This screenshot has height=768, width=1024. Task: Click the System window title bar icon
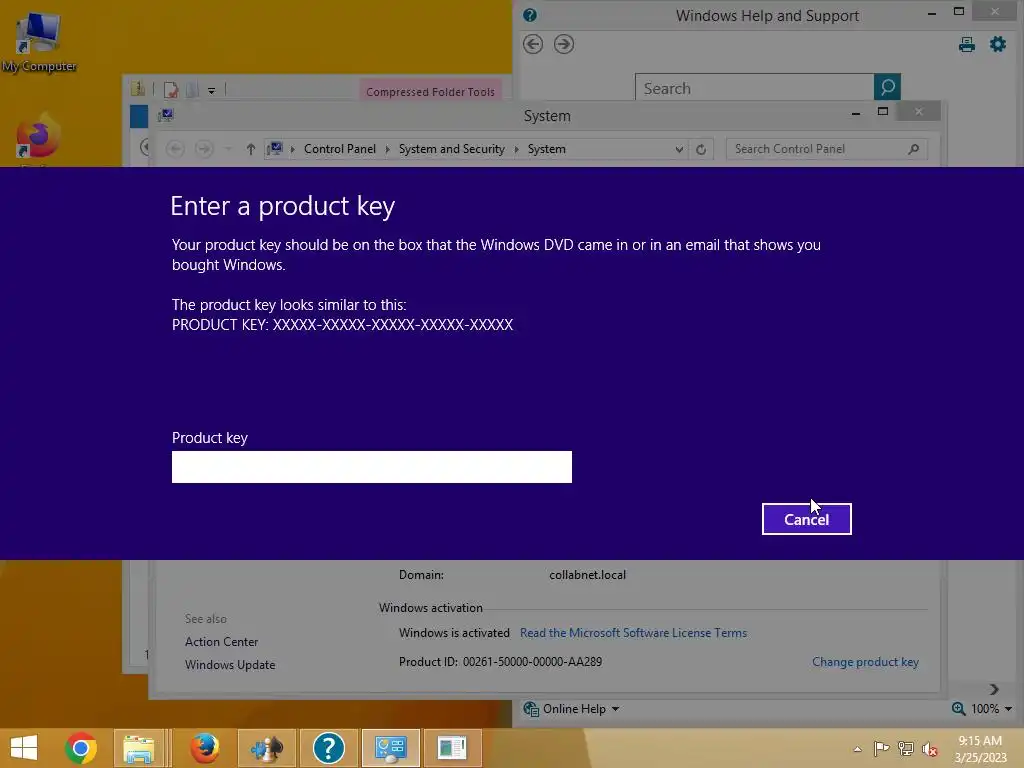click(x=166, y=115)
